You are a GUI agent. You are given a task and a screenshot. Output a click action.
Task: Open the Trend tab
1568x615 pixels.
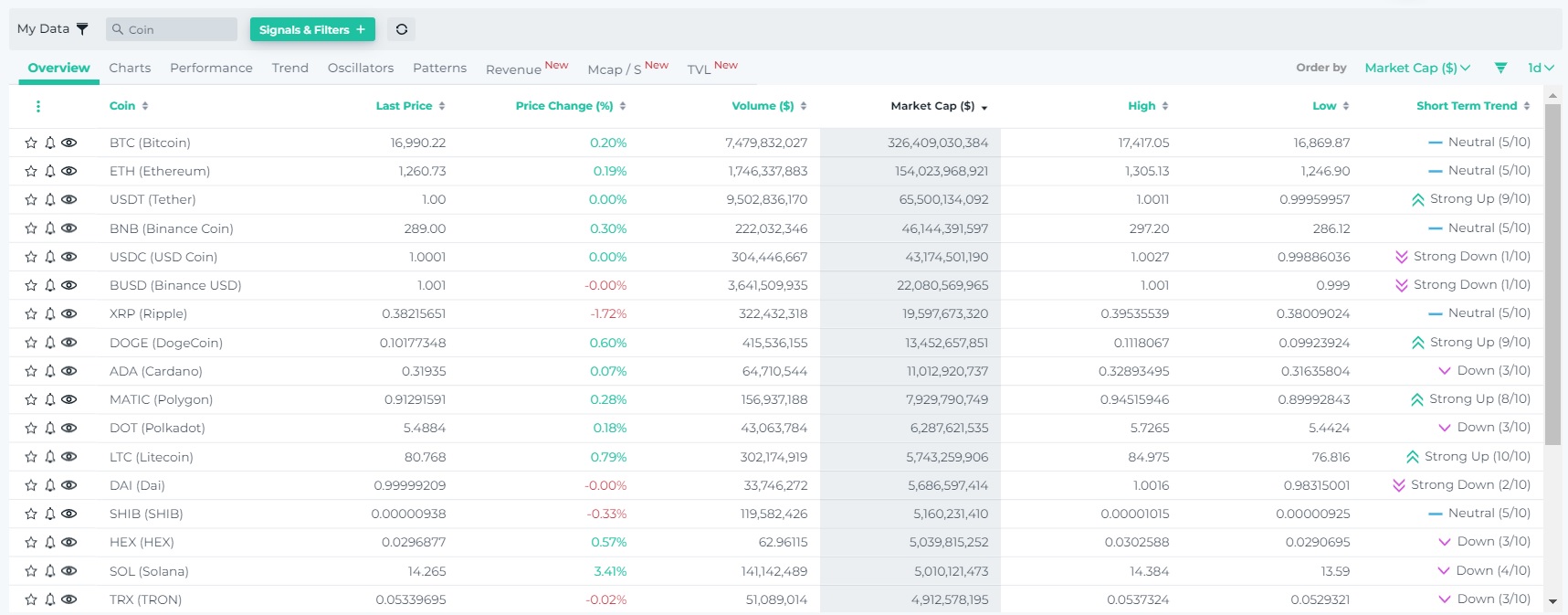(x=290, y=68)
